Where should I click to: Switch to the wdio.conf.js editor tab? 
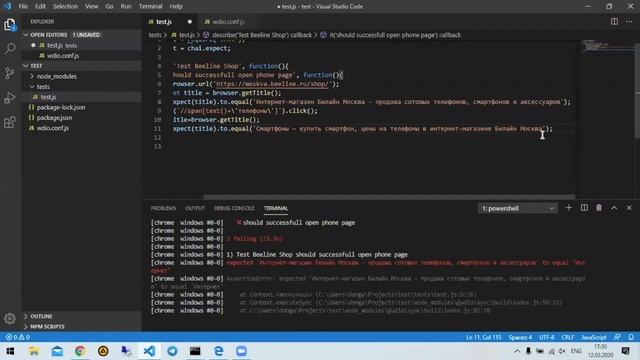tap(224, 22)
